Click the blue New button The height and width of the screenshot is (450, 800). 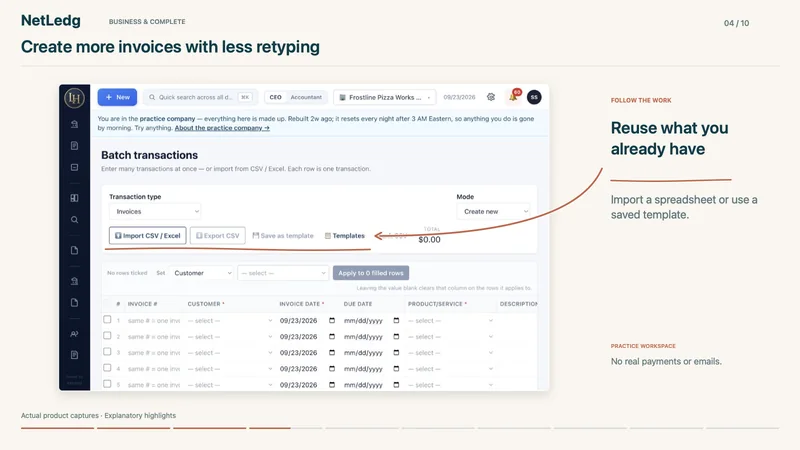(x=117, y=97)
